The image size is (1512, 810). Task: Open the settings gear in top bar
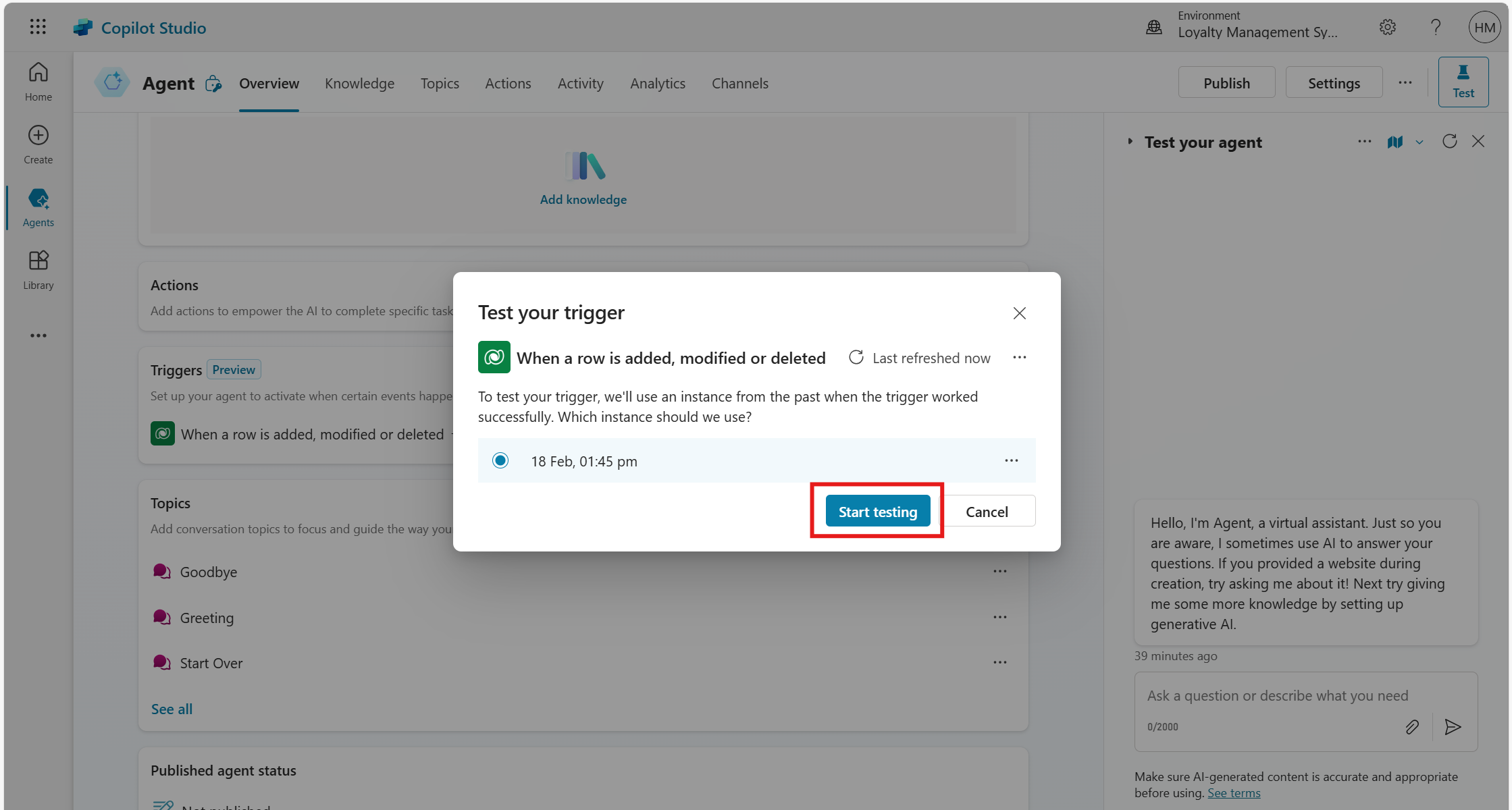(1387, 27)
